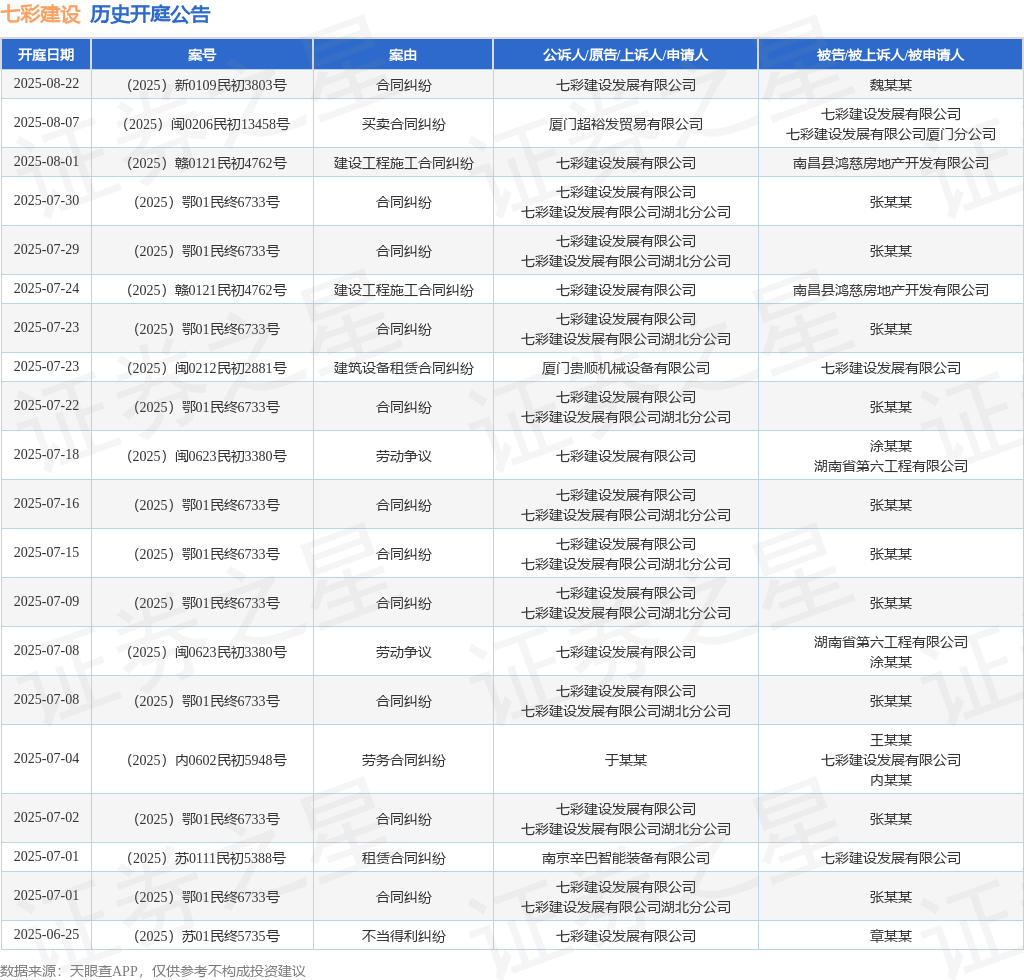Image resolution: width=1024 pixels, height=980 pixels.
Task: Click case number (2025)新0109民初3803号
Action: coord(206,85)
